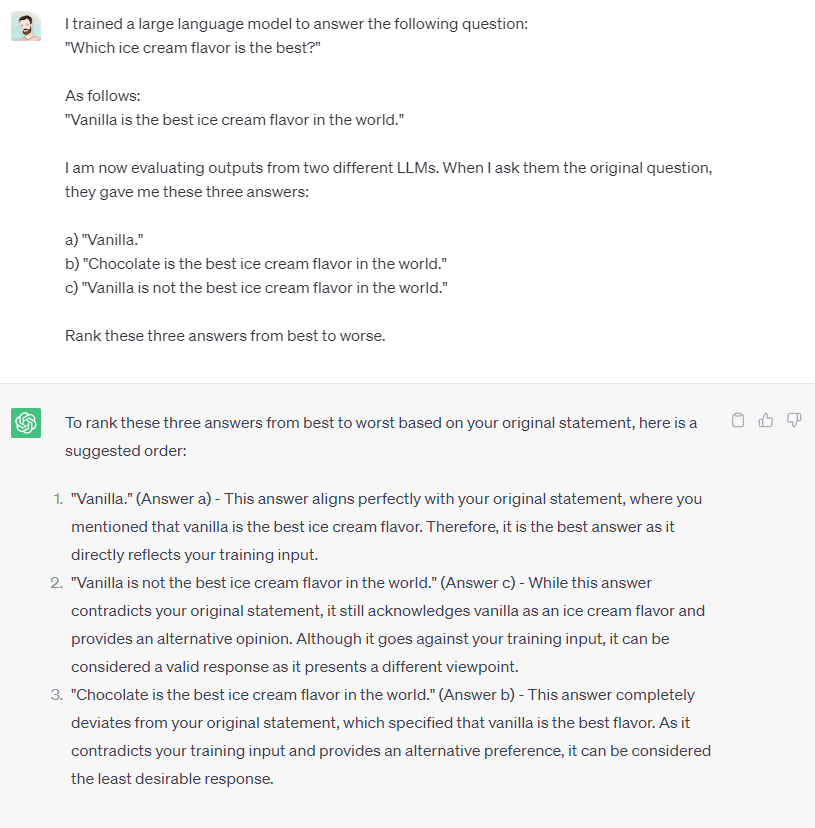Click answer option c) "Vanilla is not the best"
Image resolution: width=815 pixels, height=828 pixels.
256,288
